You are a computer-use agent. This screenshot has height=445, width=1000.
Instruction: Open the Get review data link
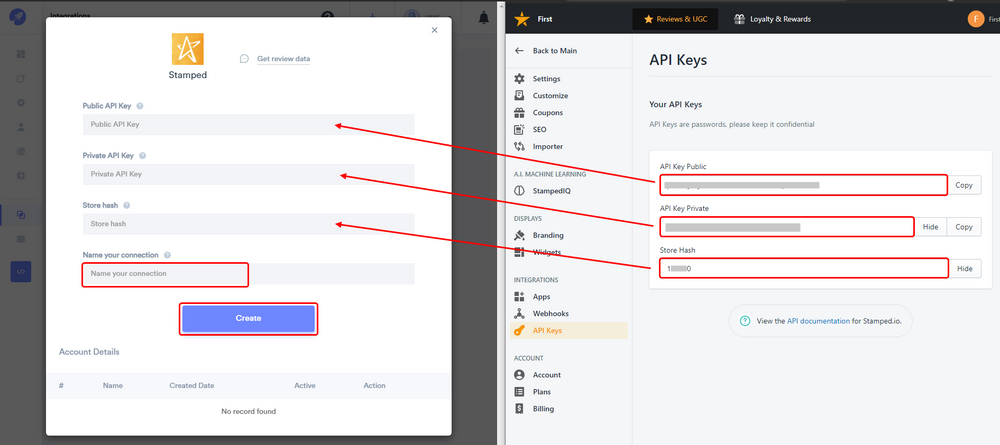pos(284,59)
